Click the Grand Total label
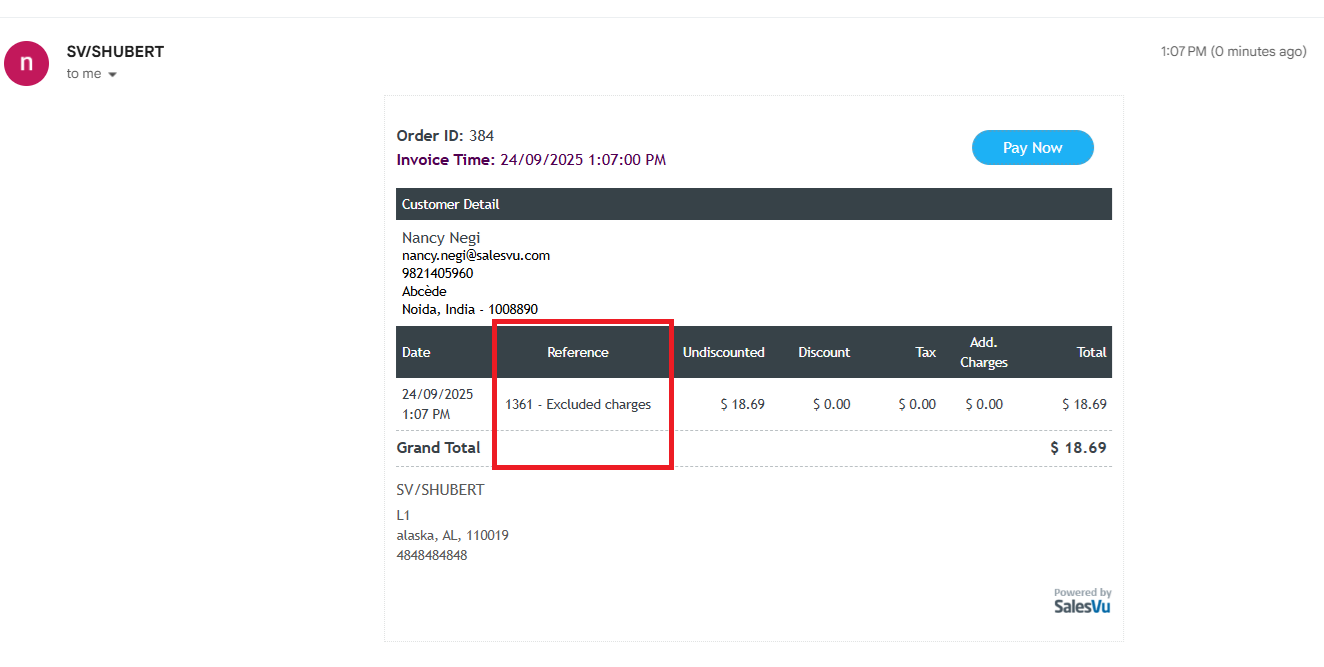 pos(439,448)
